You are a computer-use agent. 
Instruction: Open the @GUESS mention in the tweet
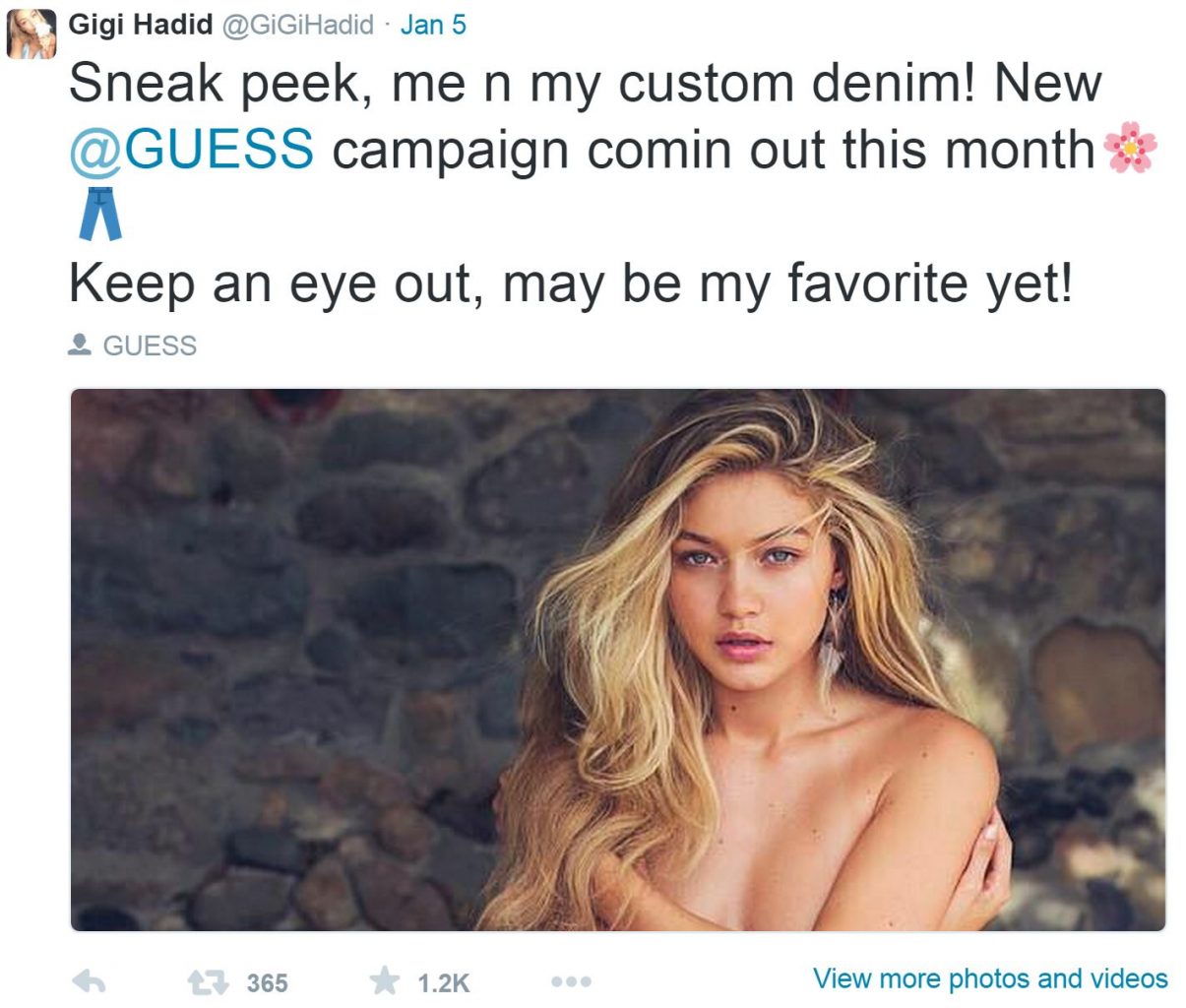pyautogui.click(x=192, y=150)
